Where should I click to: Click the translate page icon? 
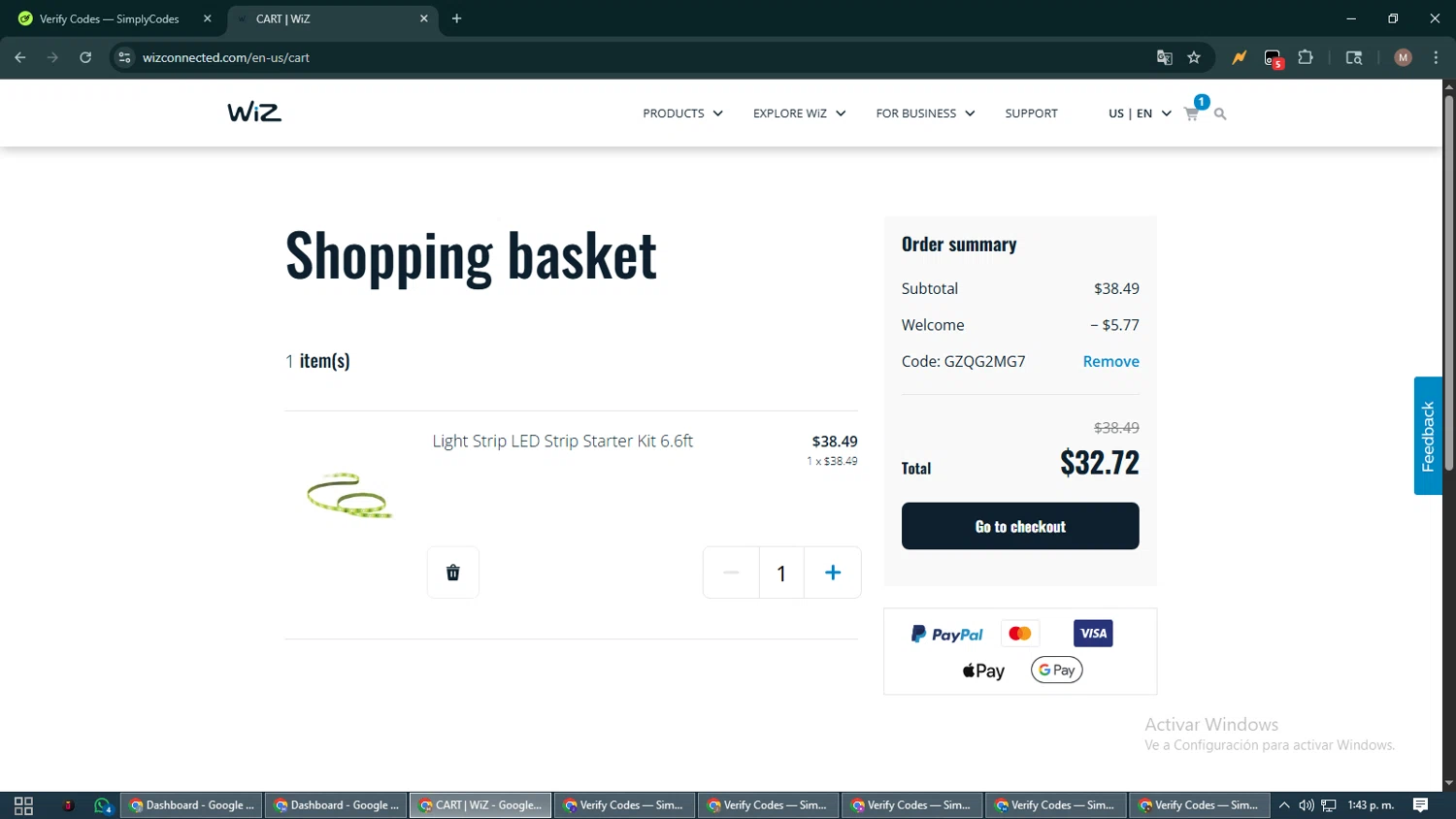pyautogui.click(x=1165, y=57)
